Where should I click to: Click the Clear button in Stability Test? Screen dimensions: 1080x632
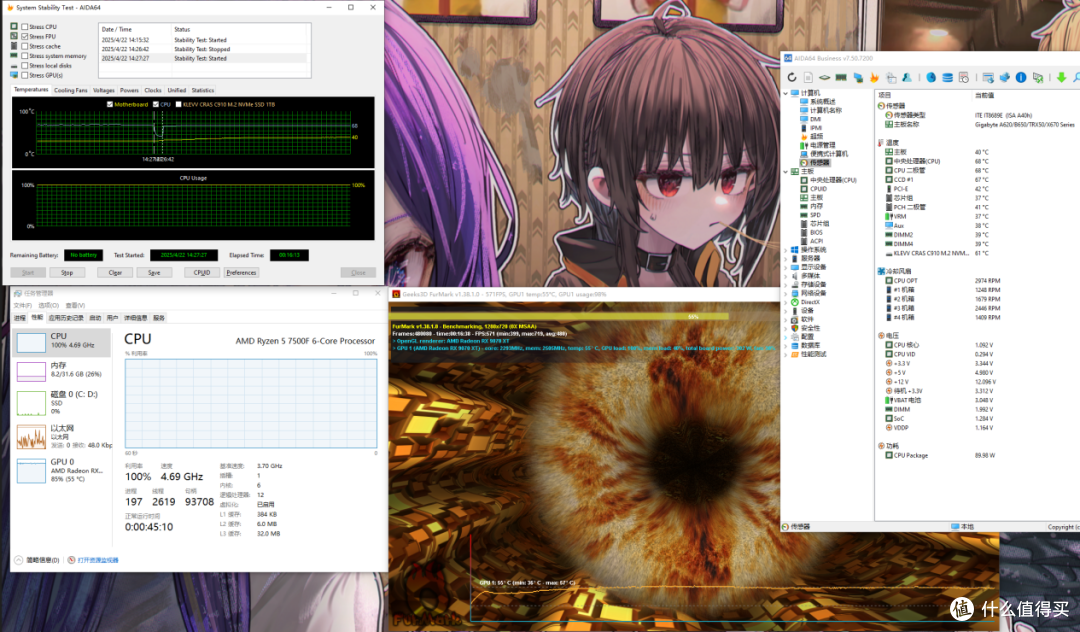[x=115, y=273]
